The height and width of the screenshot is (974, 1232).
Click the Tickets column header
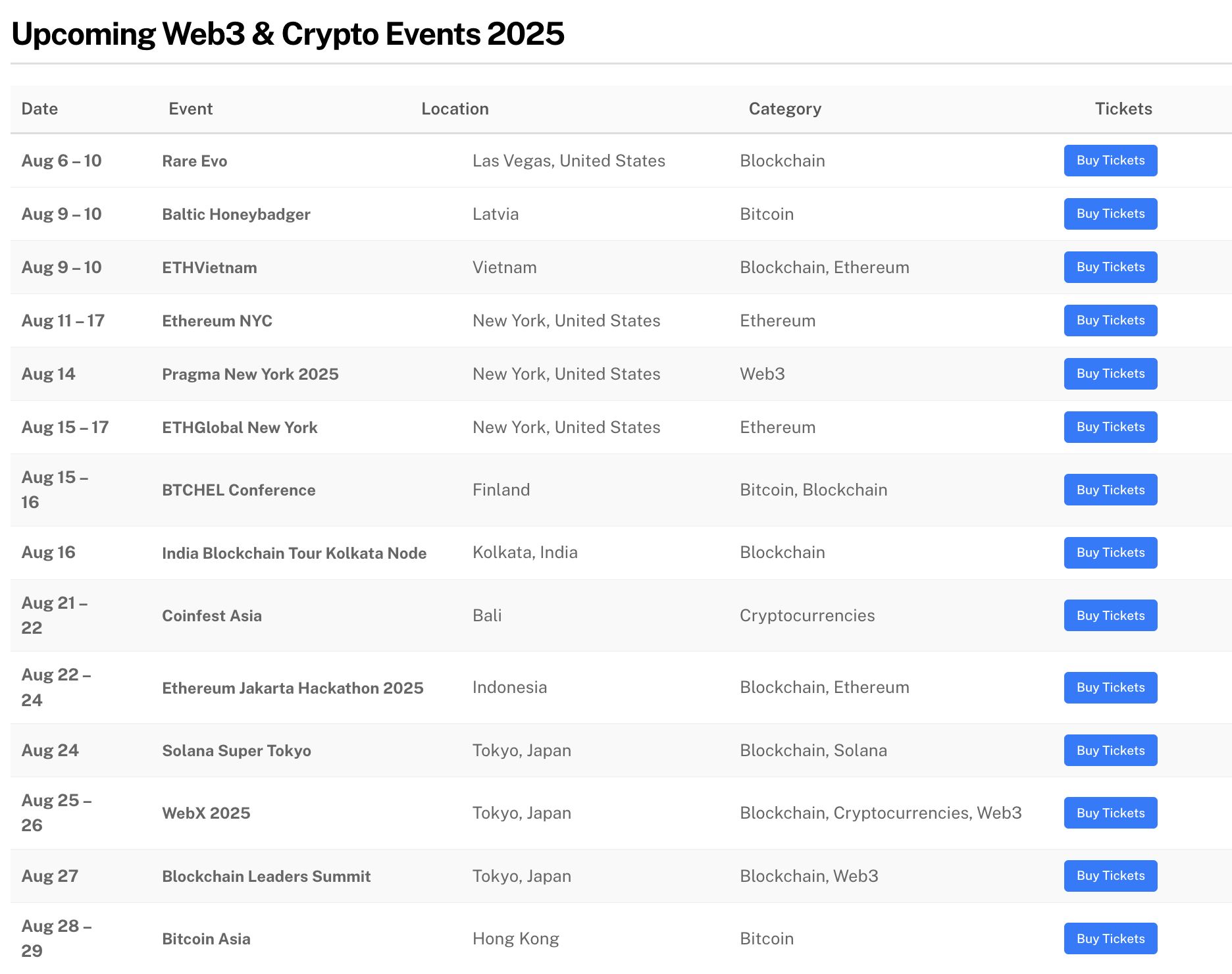tap(1123, 109)
